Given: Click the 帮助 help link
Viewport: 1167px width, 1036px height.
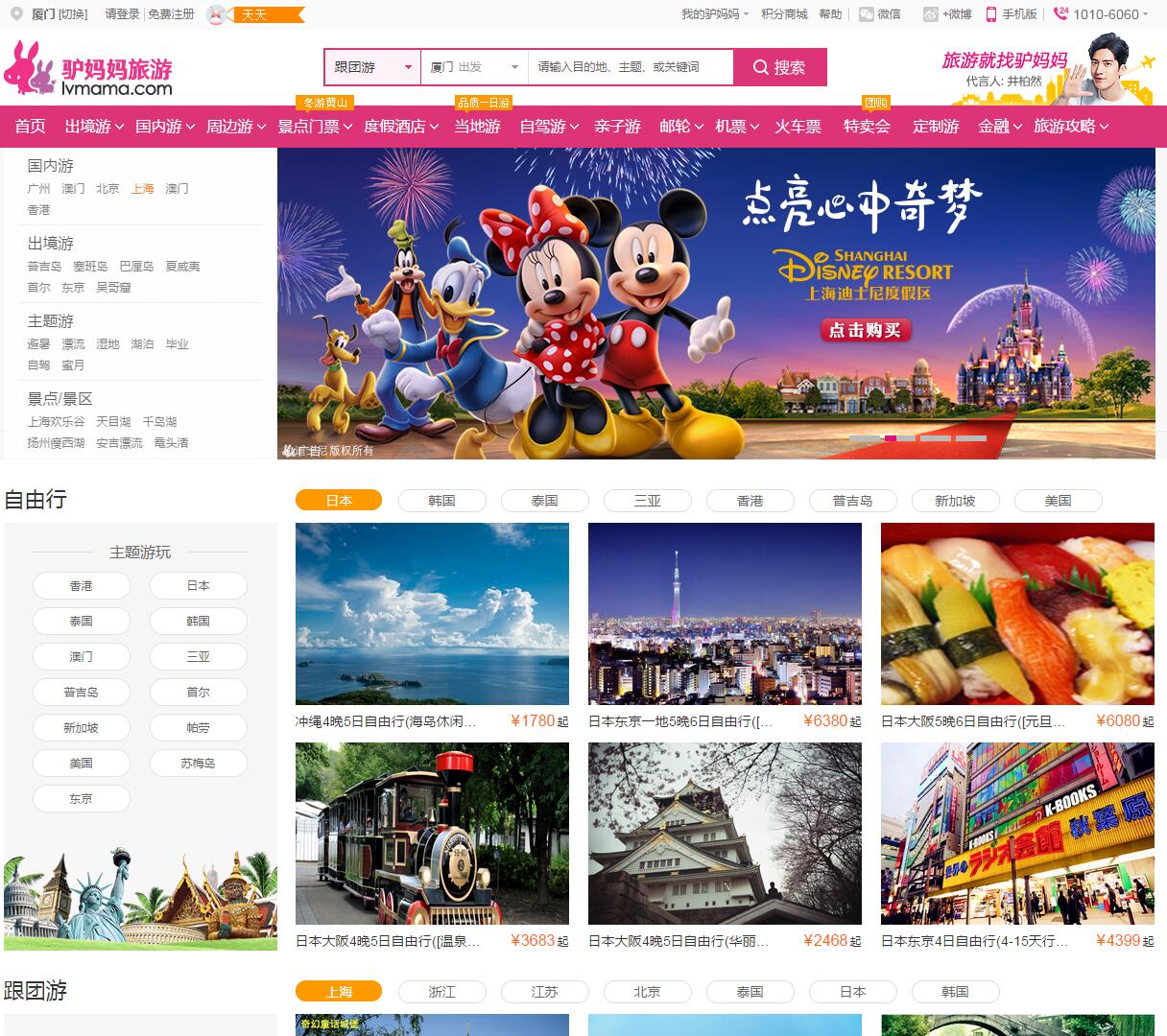Looking at the screenshot, I should [830, 14].
